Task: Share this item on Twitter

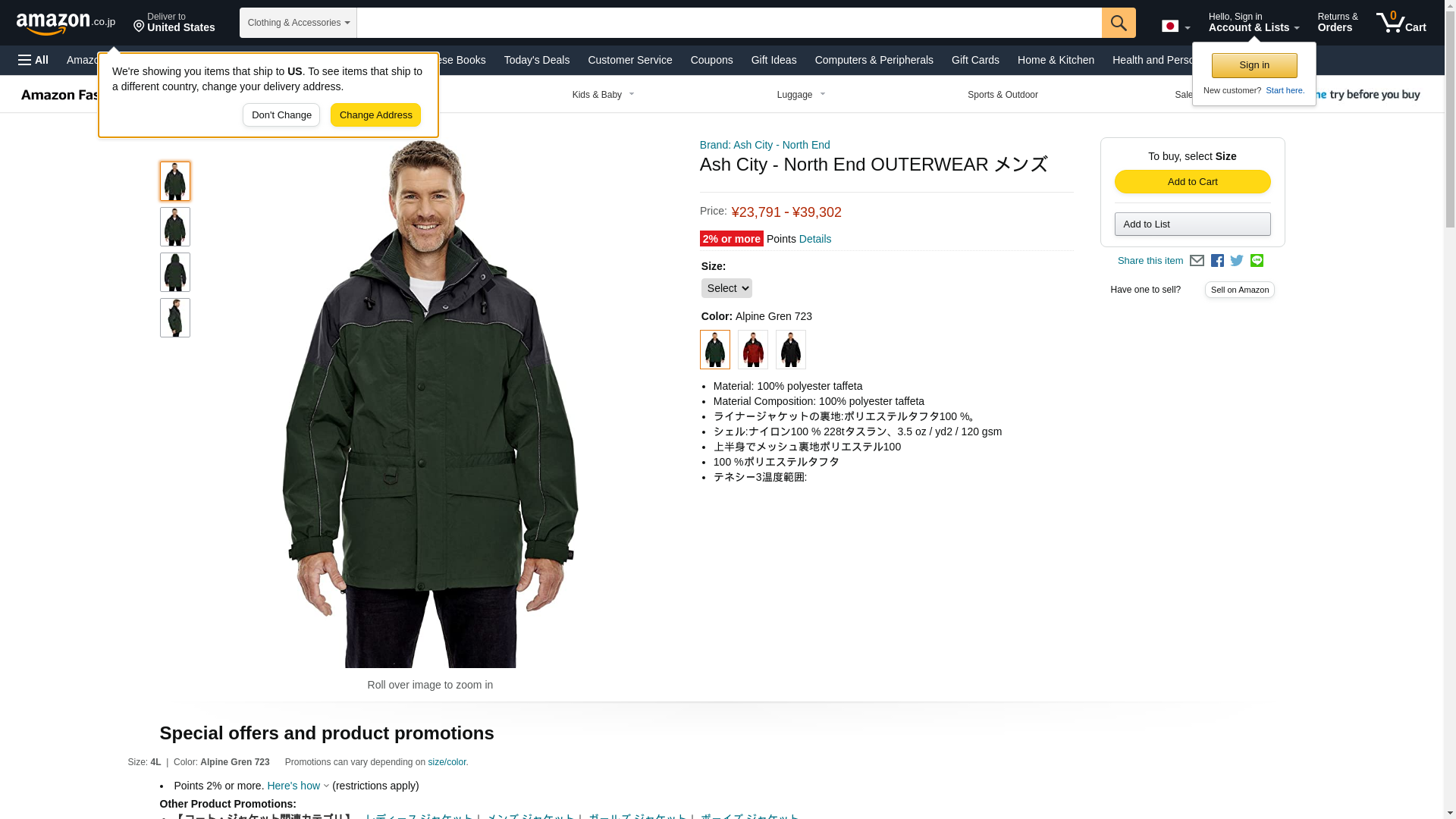Action: [x=1237, y=261]
